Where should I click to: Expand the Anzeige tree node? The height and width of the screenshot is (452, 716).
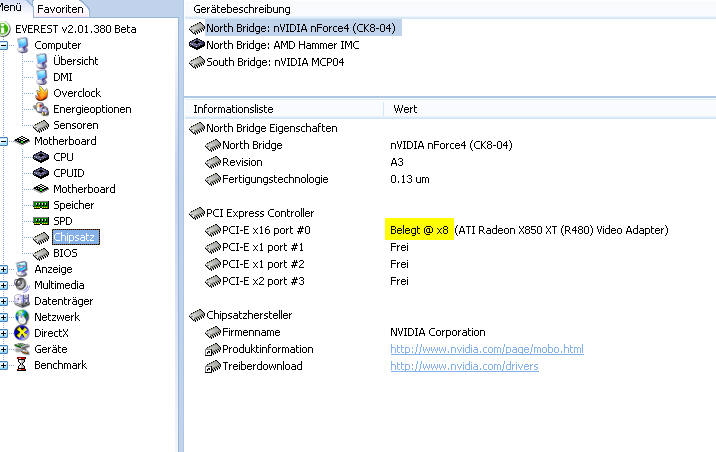(4, 269)
